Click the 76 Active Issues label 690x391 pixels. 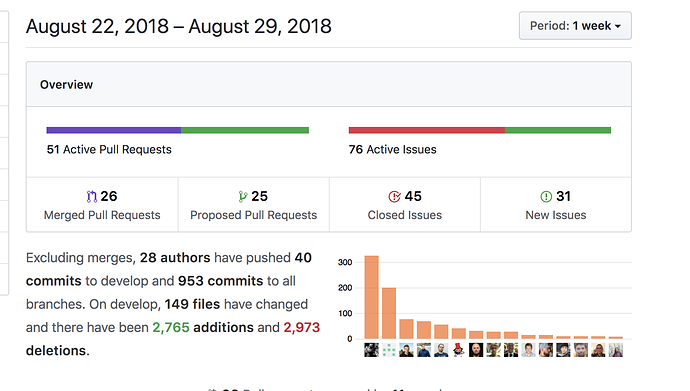point(393,150)
